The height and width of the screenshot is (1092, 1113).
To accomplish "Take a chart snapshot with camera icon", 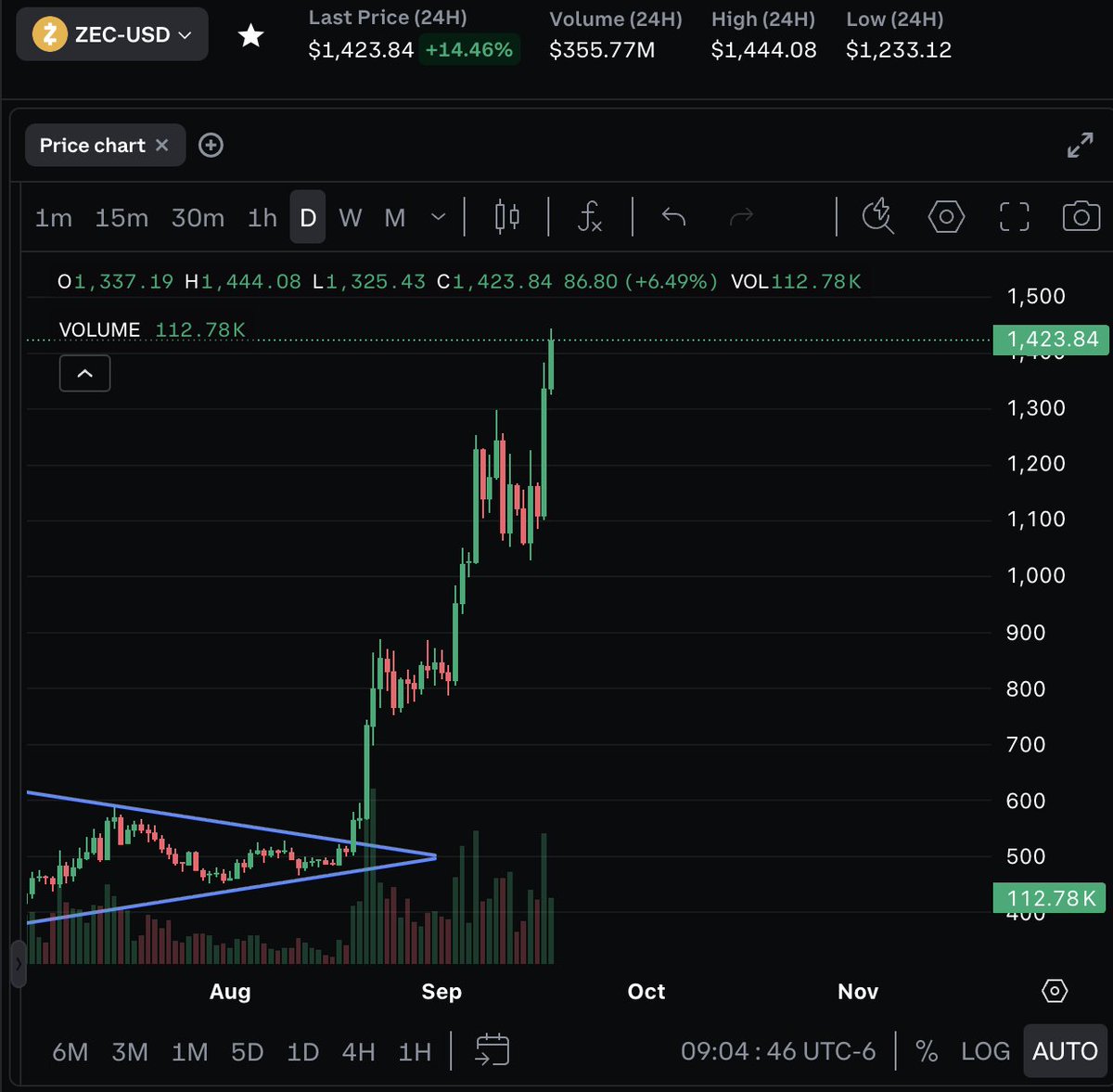I will 1081,216.
